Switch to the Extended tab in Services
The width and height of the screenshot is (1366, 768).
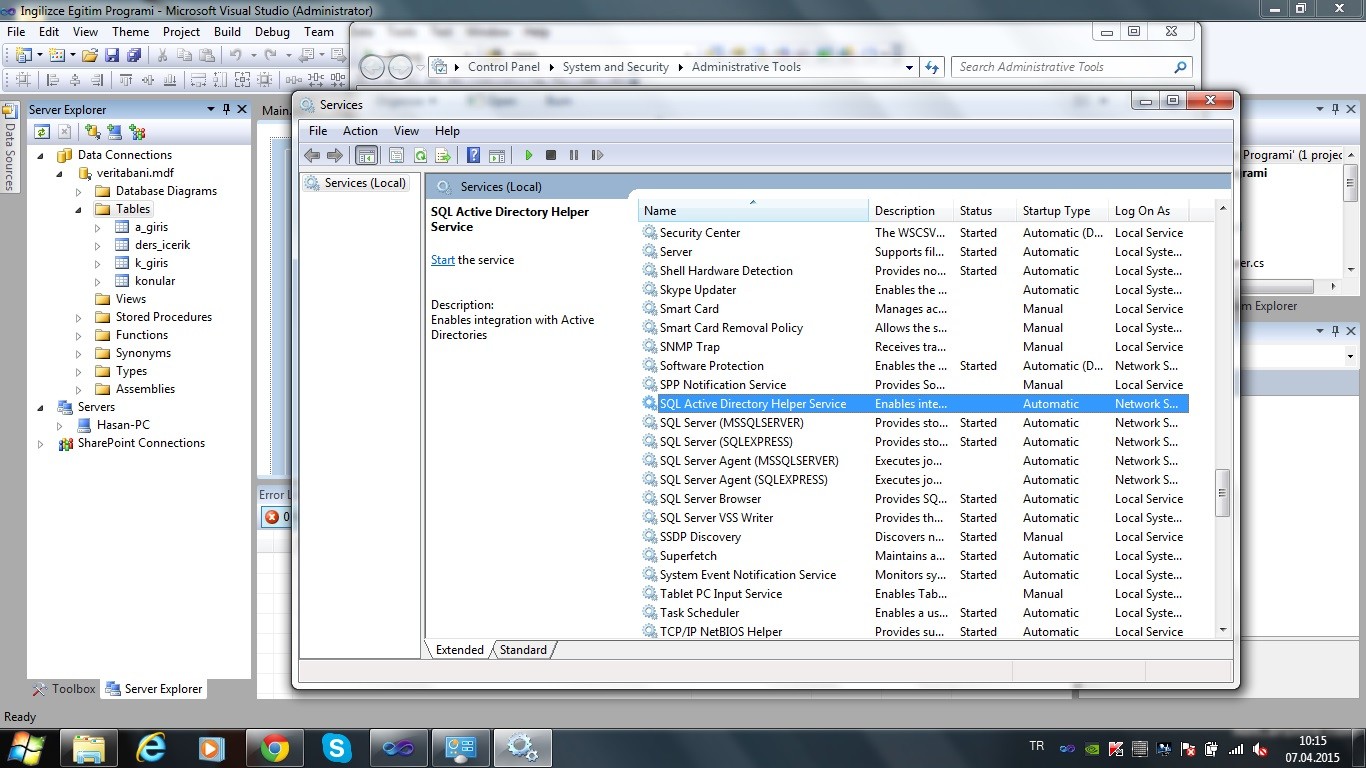pyautogui.click(x=460, y=650)
